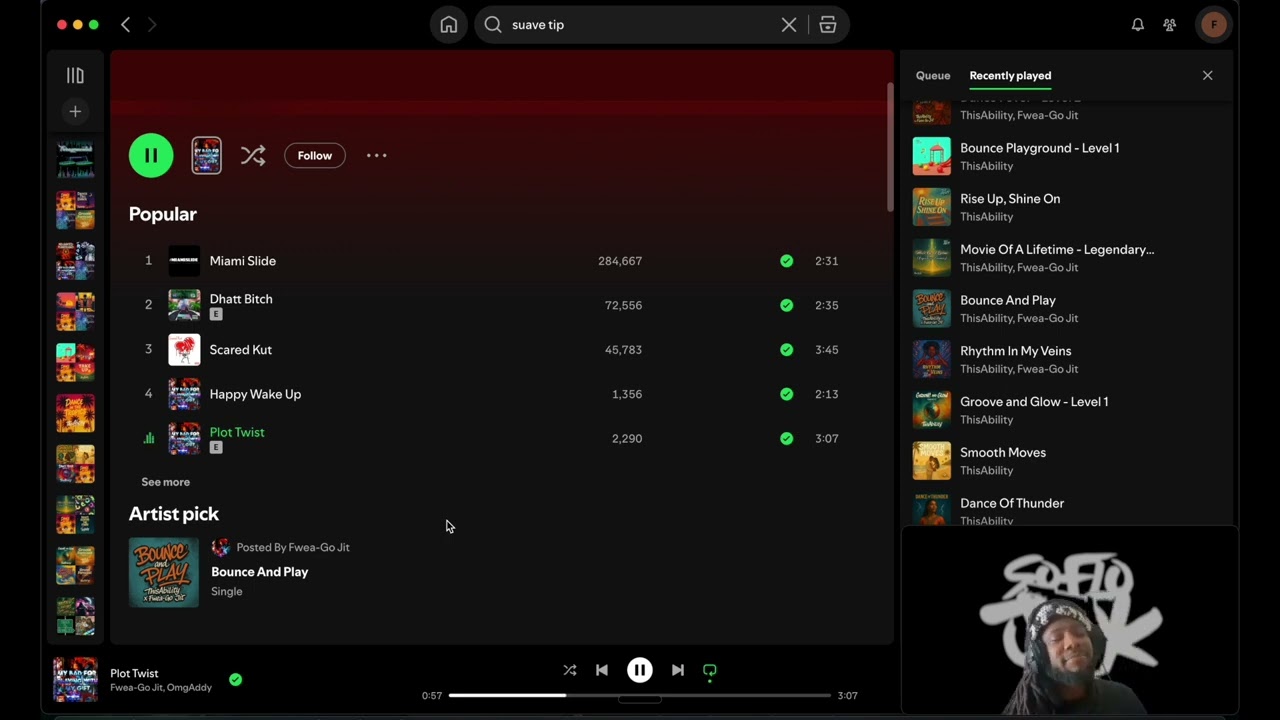Open the Browse icon in search bar
Screen dimensions: 1280x720
coord(828,25)
